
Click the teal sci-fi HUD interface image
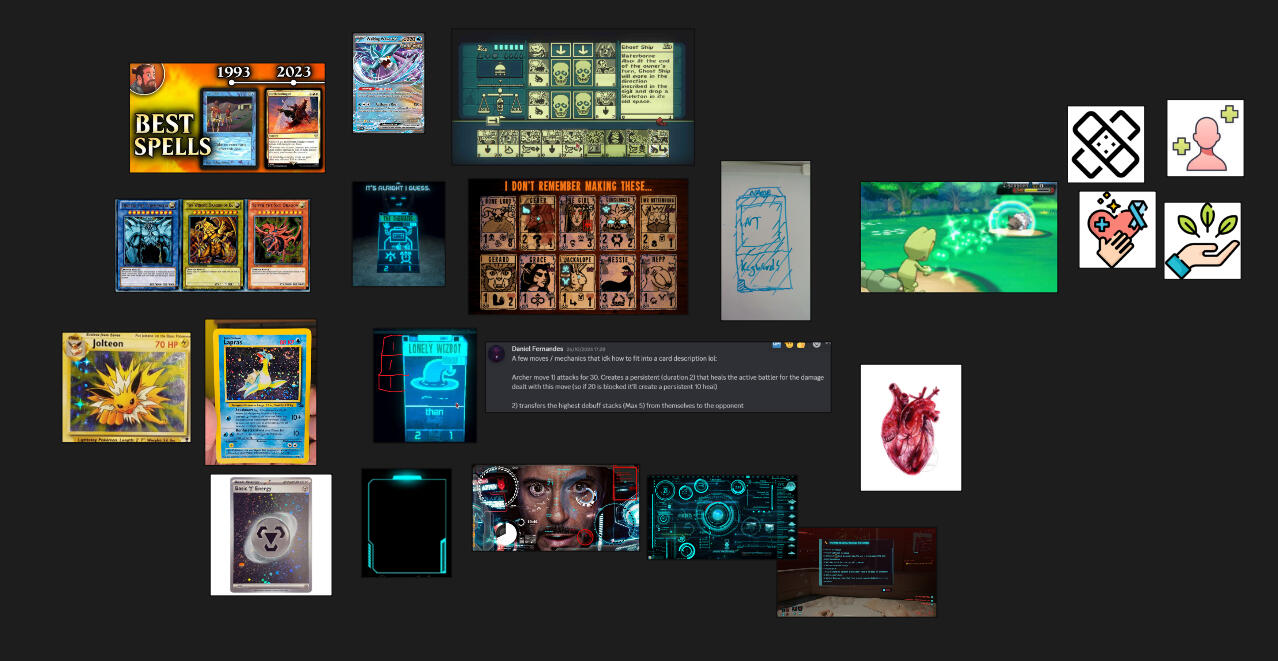[x=721, y=517]
